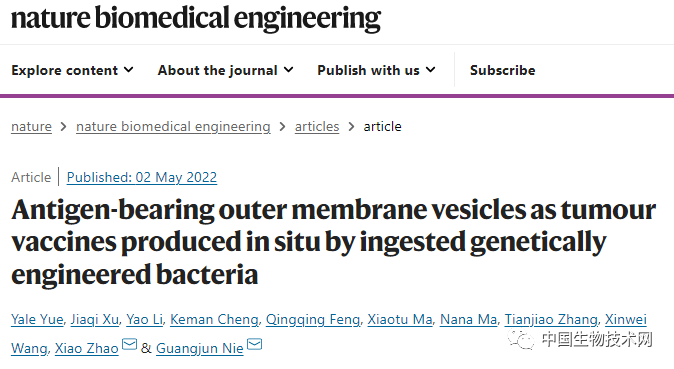The height and width of the screenshot is (369, 674).
Task: Go to the nature breadcrumb link
Action: (31, 126)
